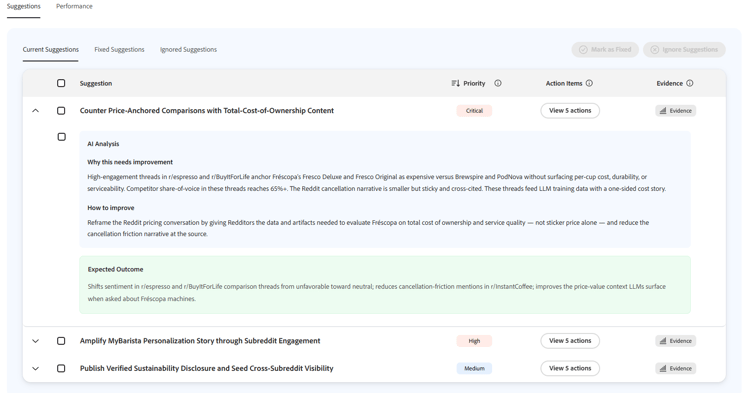
Task: Switch to the Performance tab
Action: coord(74,6)
